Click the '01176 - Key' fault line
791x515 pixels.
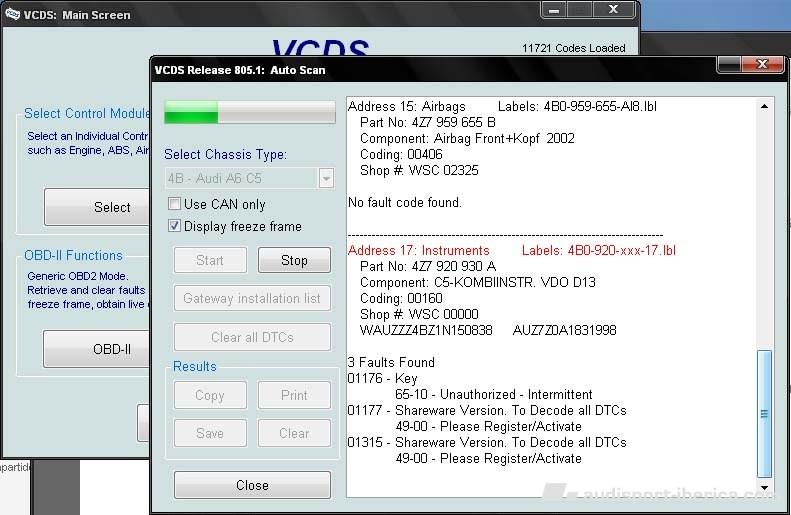click(382, 378)
